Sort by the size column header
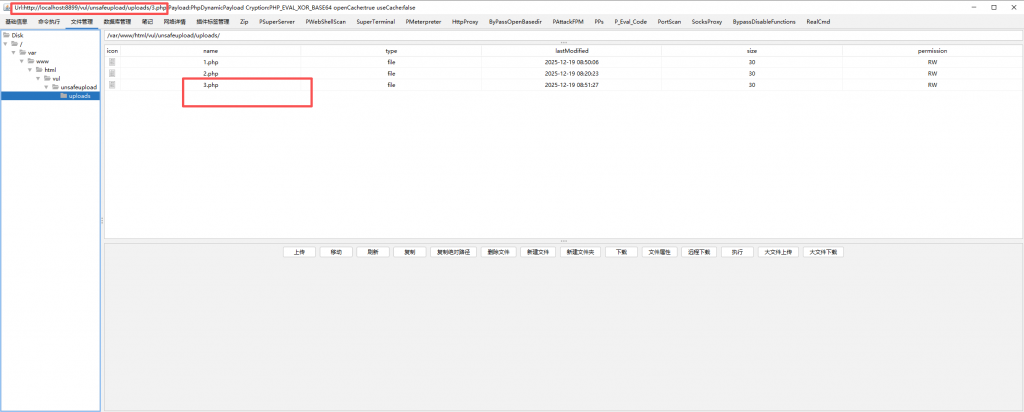This screenshot has width=1024, height=412. (752, 50)
